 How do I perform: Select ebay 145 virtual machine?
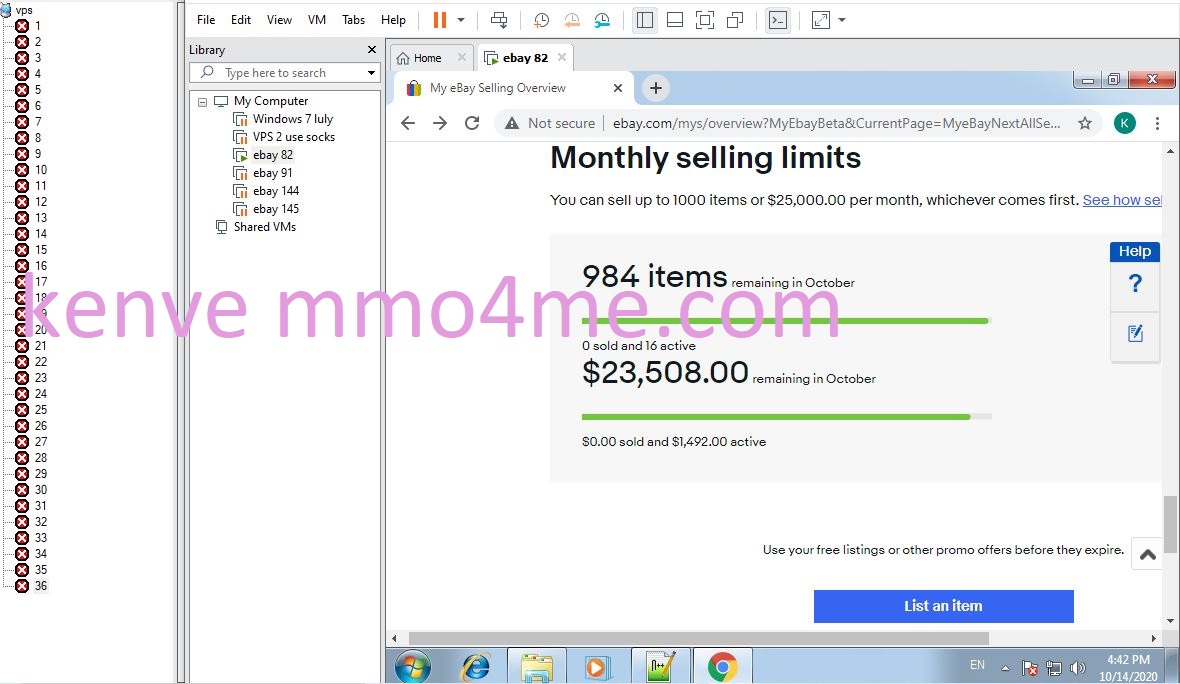275,209
